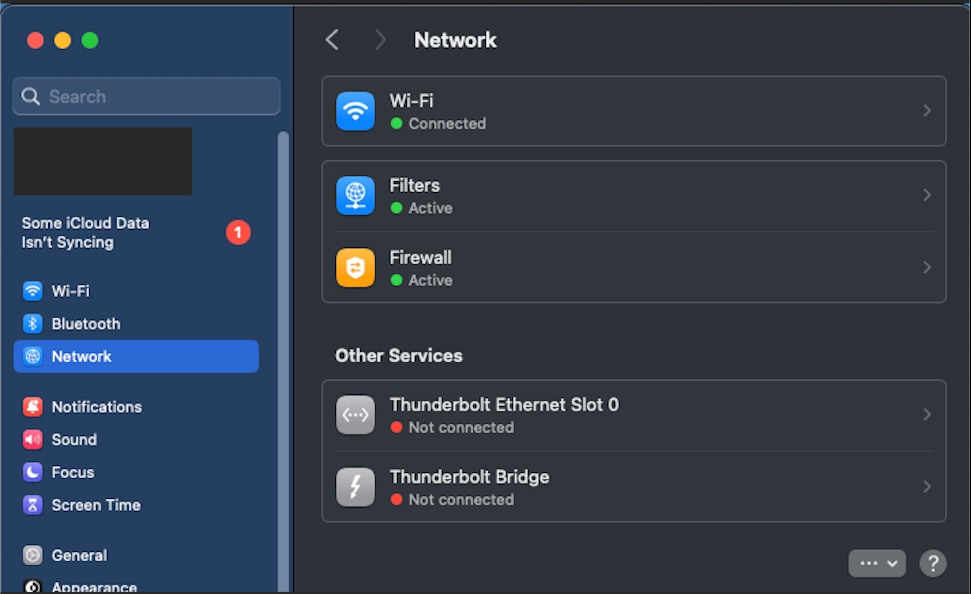Open the more options ellipsis dropdown
The height and width of the screenshot is (594, 971).
(877, 564)
